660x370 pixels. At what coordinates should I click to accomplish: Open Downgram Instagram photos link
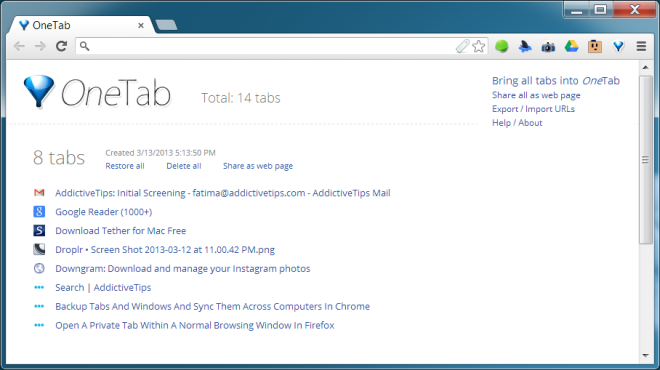183,268
